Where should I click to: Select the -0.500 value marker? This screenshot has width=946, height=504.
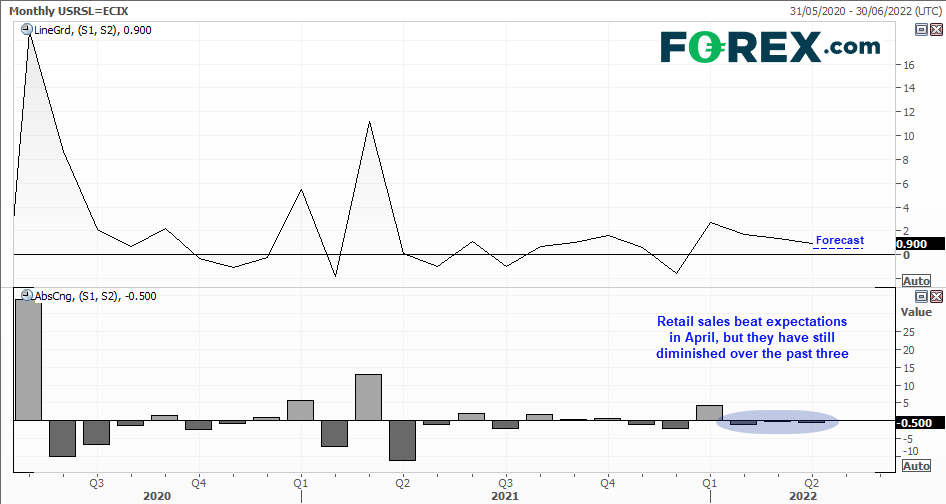pyautogui.click(x=914, y=423)
